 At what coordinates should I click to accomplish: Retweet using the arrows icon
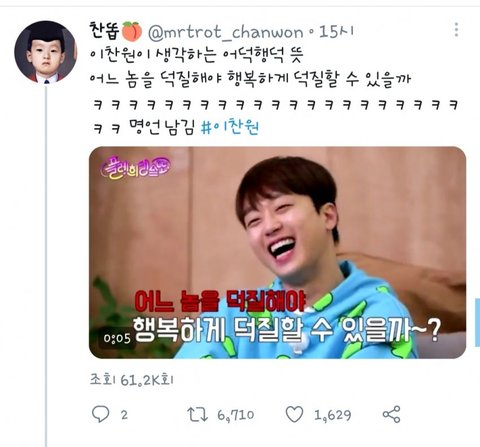click(197, 414)
